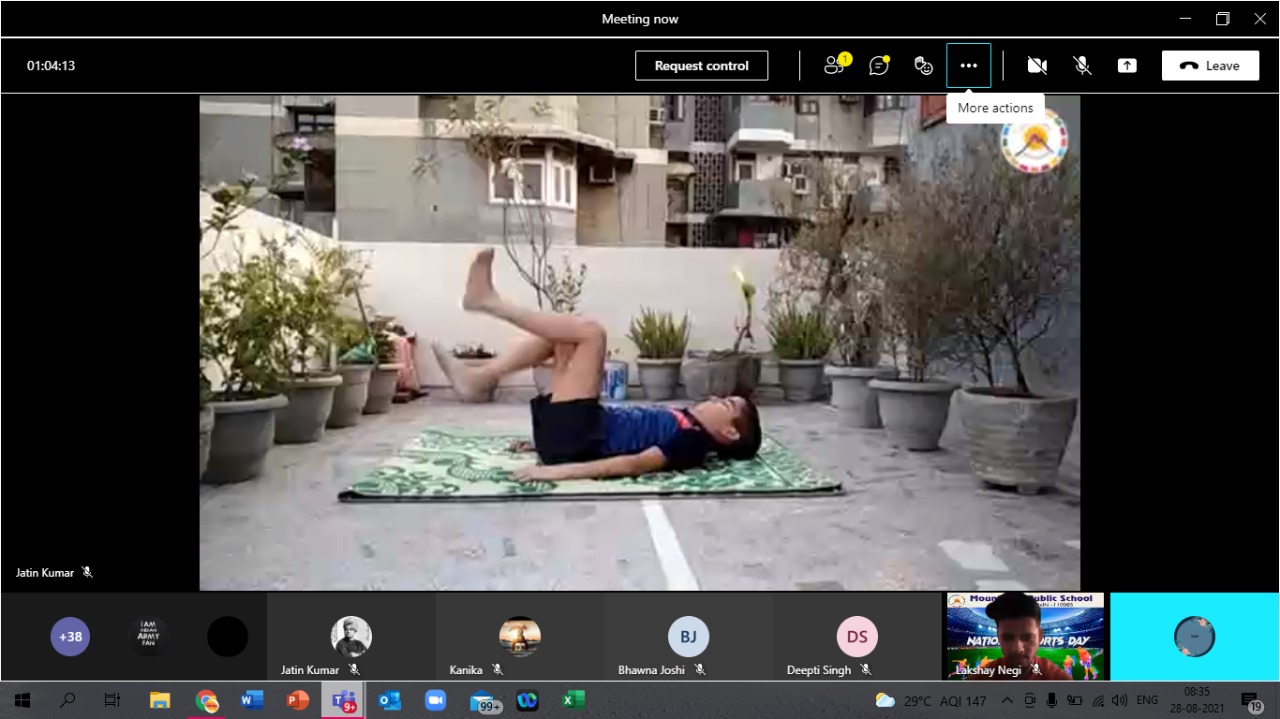Viewport: 1280px width, 719px height.
Task: Select Bhawna Joshi's participant tile
Action: pos(688,637)
